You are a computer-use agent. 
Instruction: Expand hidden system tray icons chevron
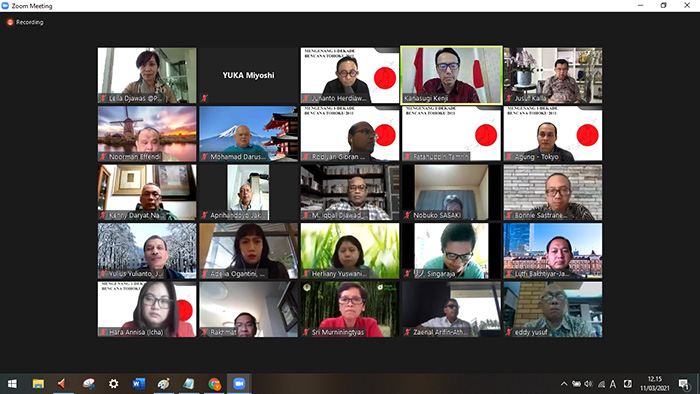coord(564,384)
